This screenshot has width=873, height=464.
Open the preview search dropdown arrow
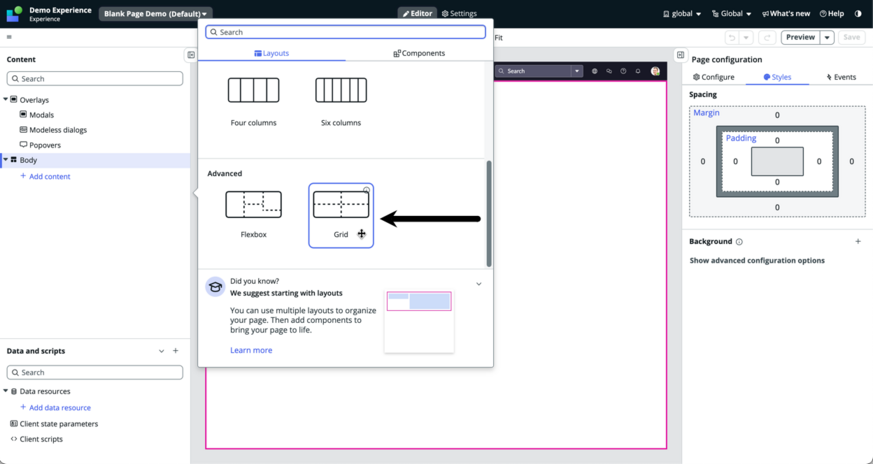577,71
